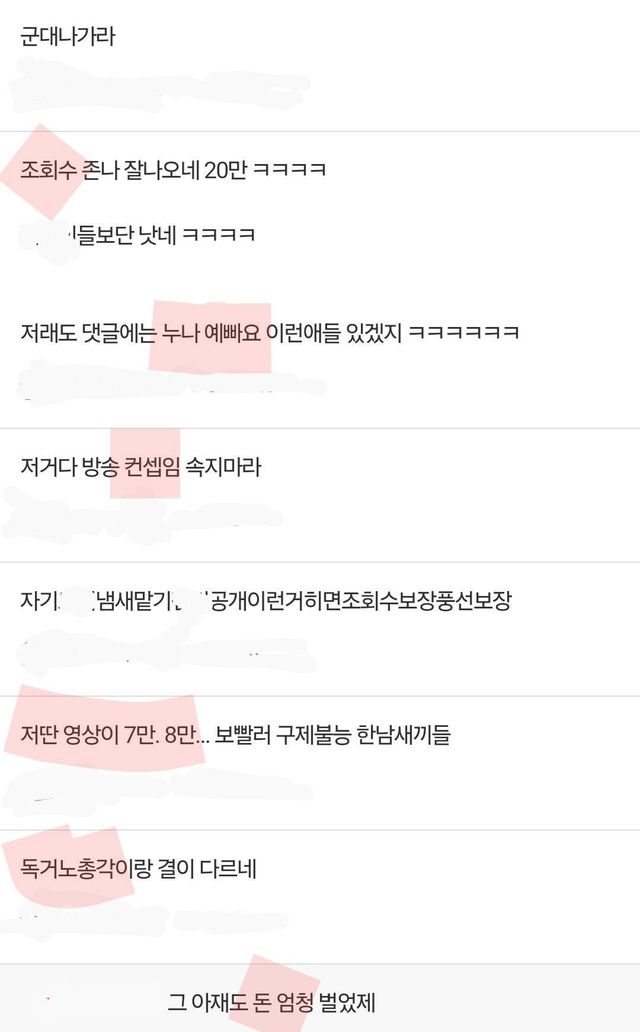Click the highlighted word '독거노총각'

pyautogui.click(x=67, y=868)
